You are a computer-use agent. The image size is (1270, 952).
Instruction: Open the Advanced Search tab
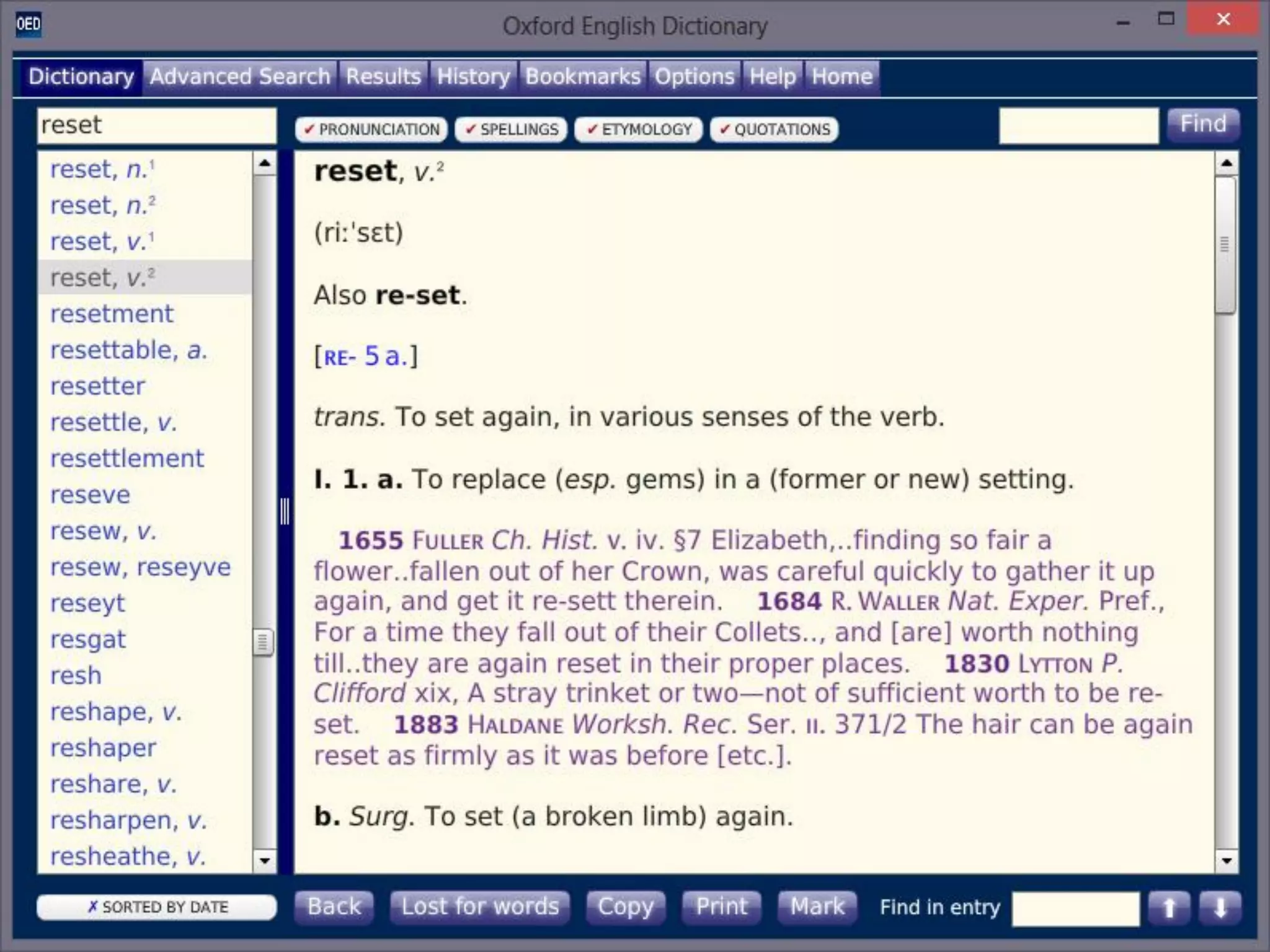(x=240, y=77)
